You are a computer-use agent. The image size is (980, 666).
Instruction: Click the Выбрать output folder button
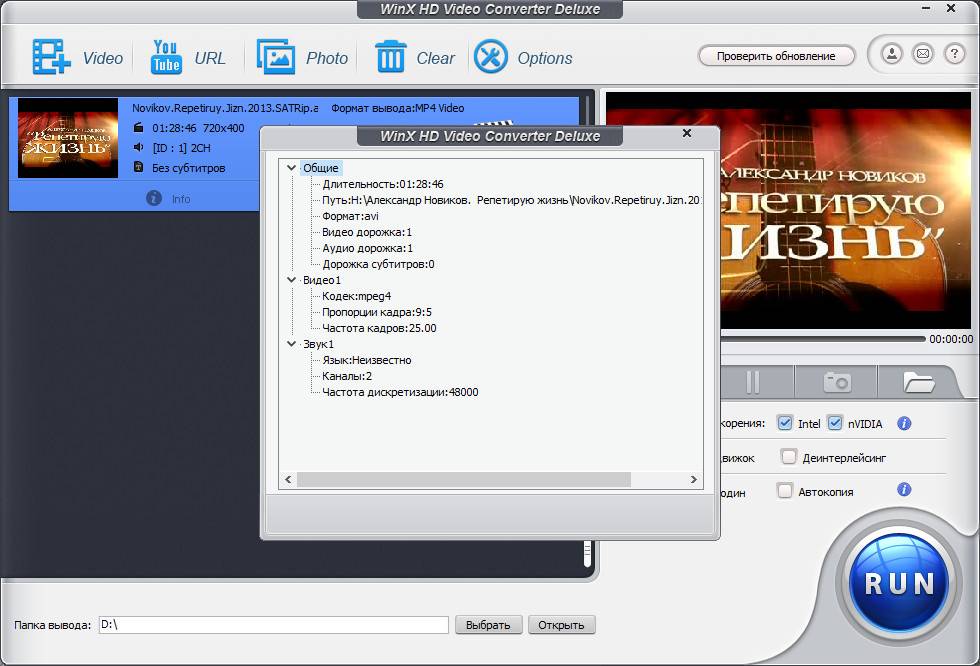(488, 625)
